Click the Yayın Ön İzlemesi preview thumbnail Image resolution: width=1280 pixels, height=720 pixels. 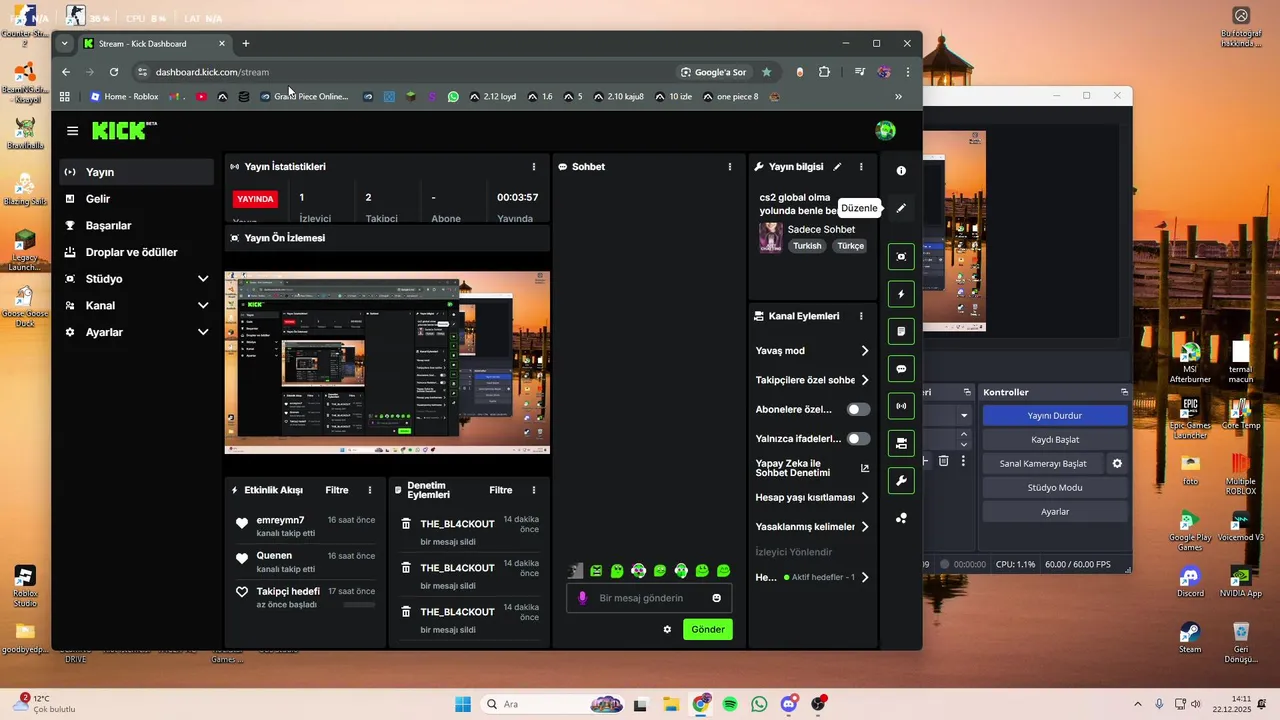point(387,362)
